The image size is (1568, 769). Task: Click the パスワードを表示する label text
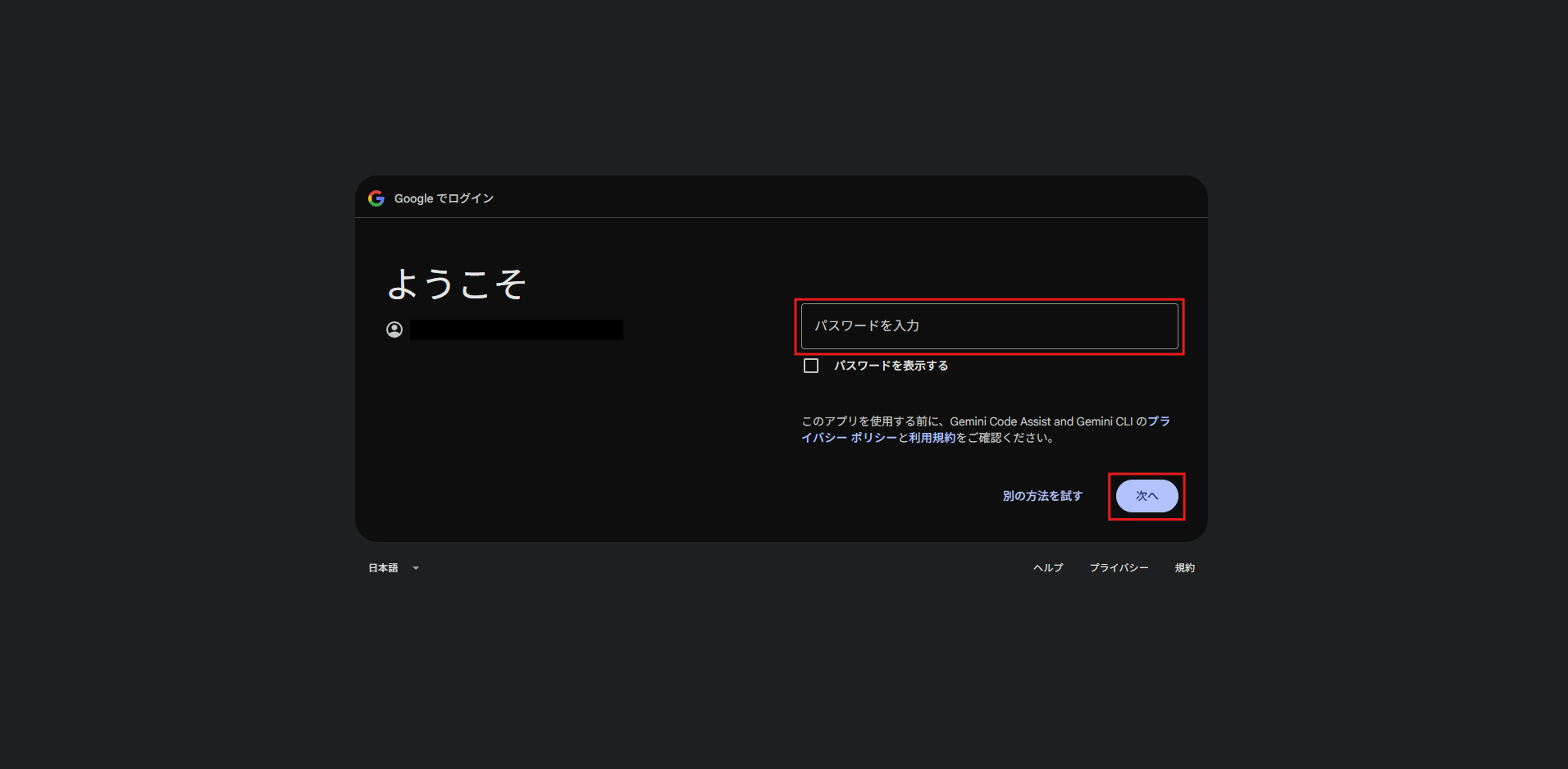click(x=891, y=366)
